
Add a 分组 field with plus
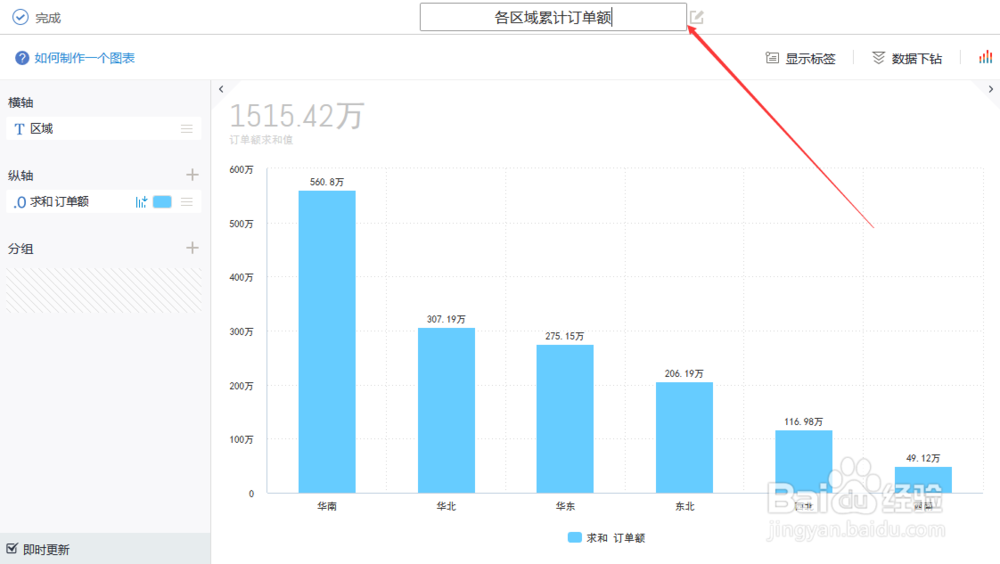192,248
